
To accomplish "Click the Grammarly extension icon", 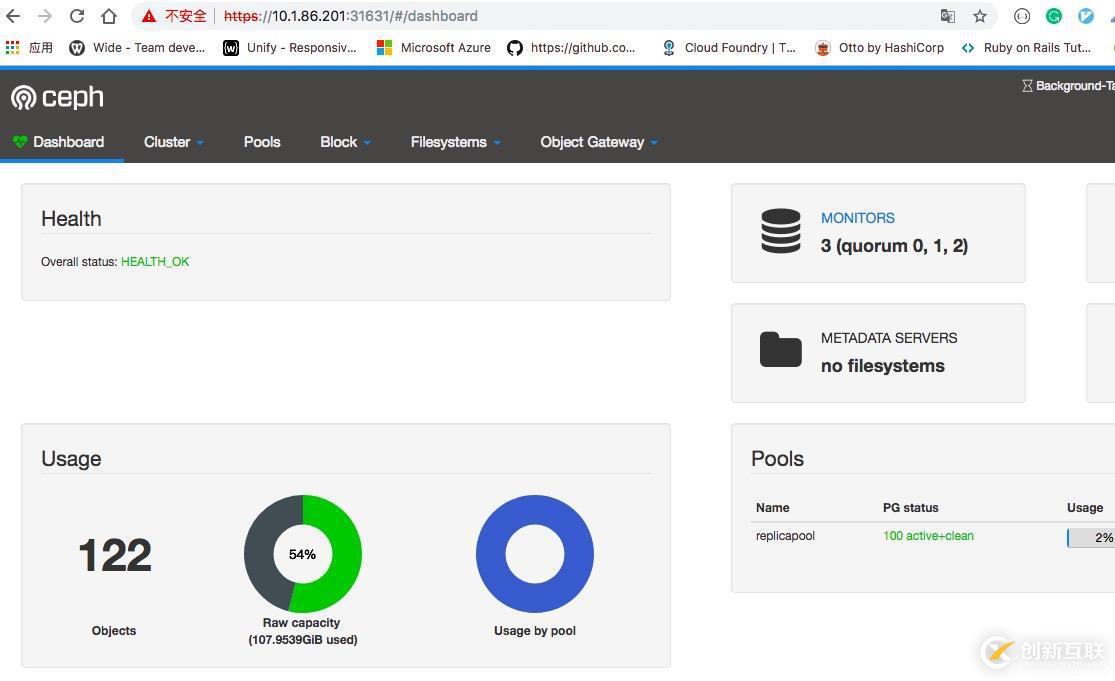I will 1054,16.
